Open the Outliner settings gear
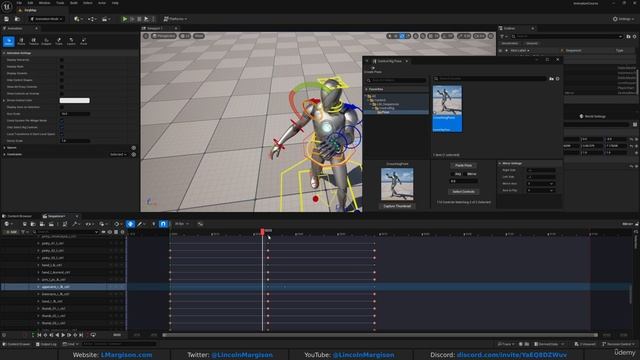The height and width of the screenshot is (360, 640). point(634,36)
